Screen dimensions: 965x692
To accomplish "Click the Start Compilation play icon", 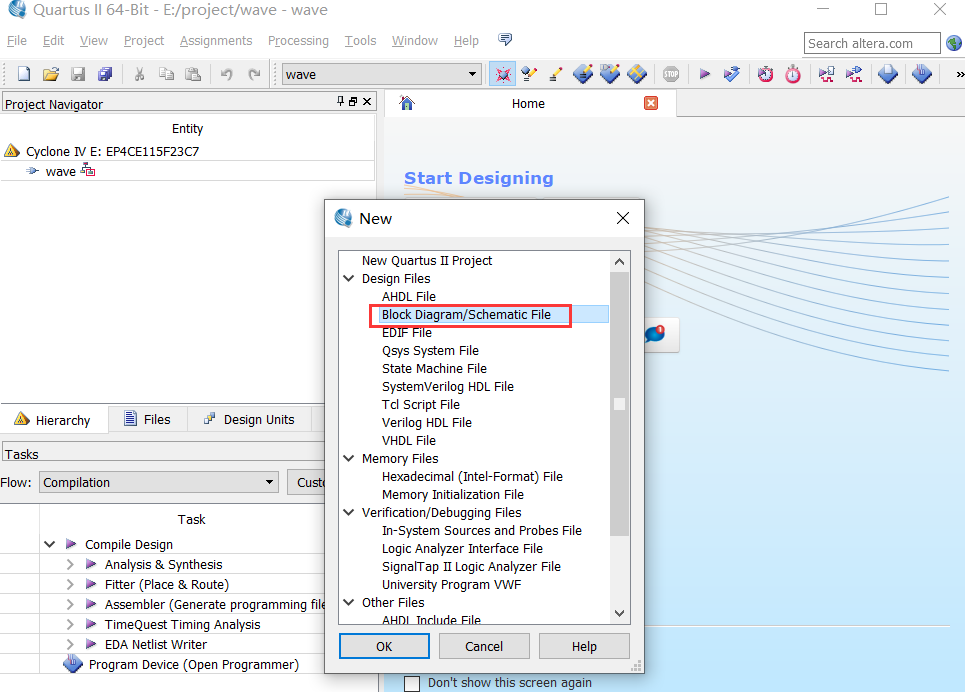I will click(705, 74).
